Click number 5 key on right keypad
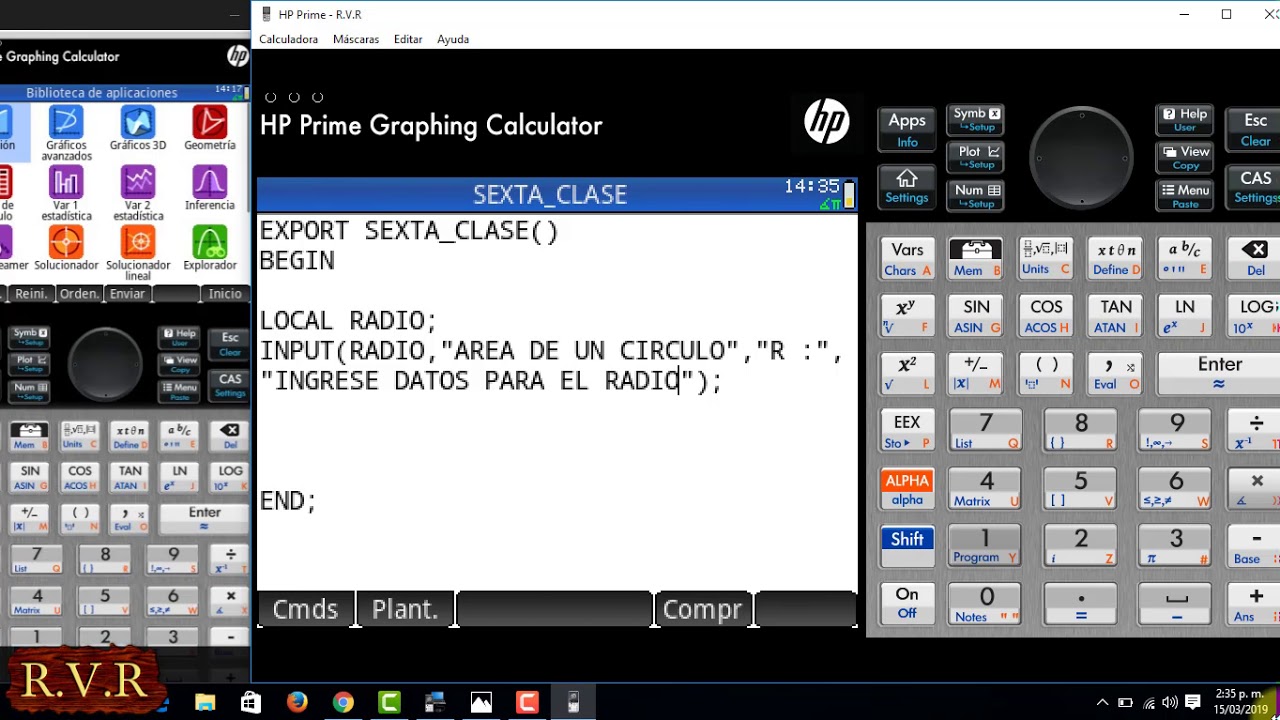 click(x=1081, y=489)
